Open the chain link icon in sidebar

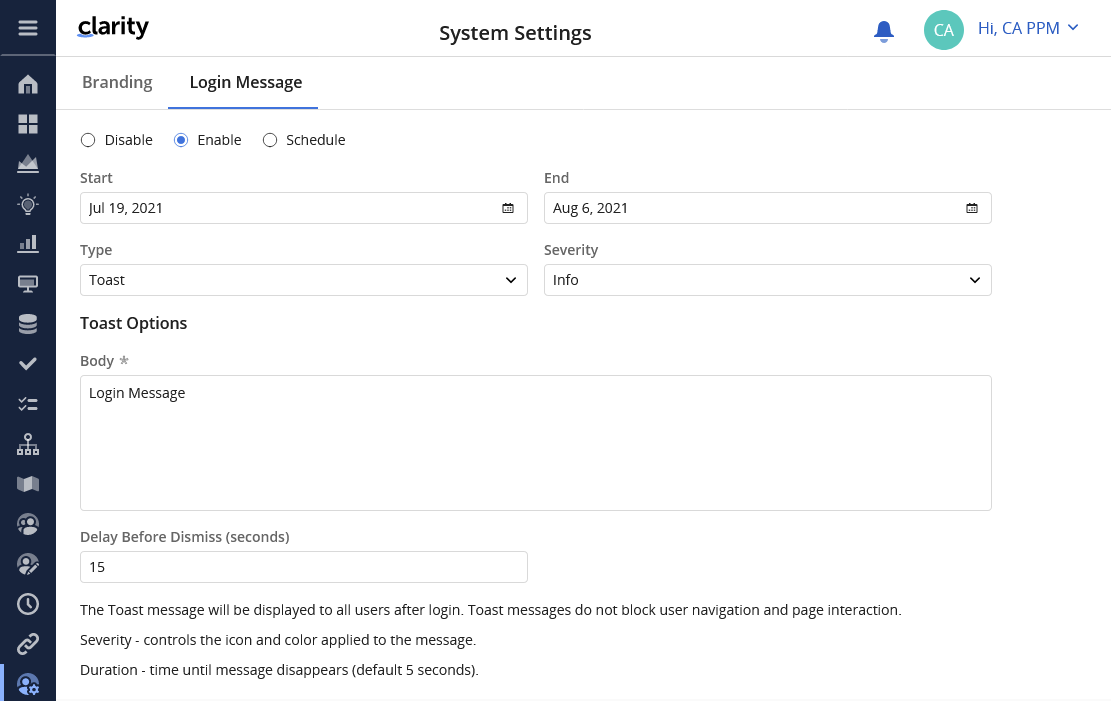(28, 644)
